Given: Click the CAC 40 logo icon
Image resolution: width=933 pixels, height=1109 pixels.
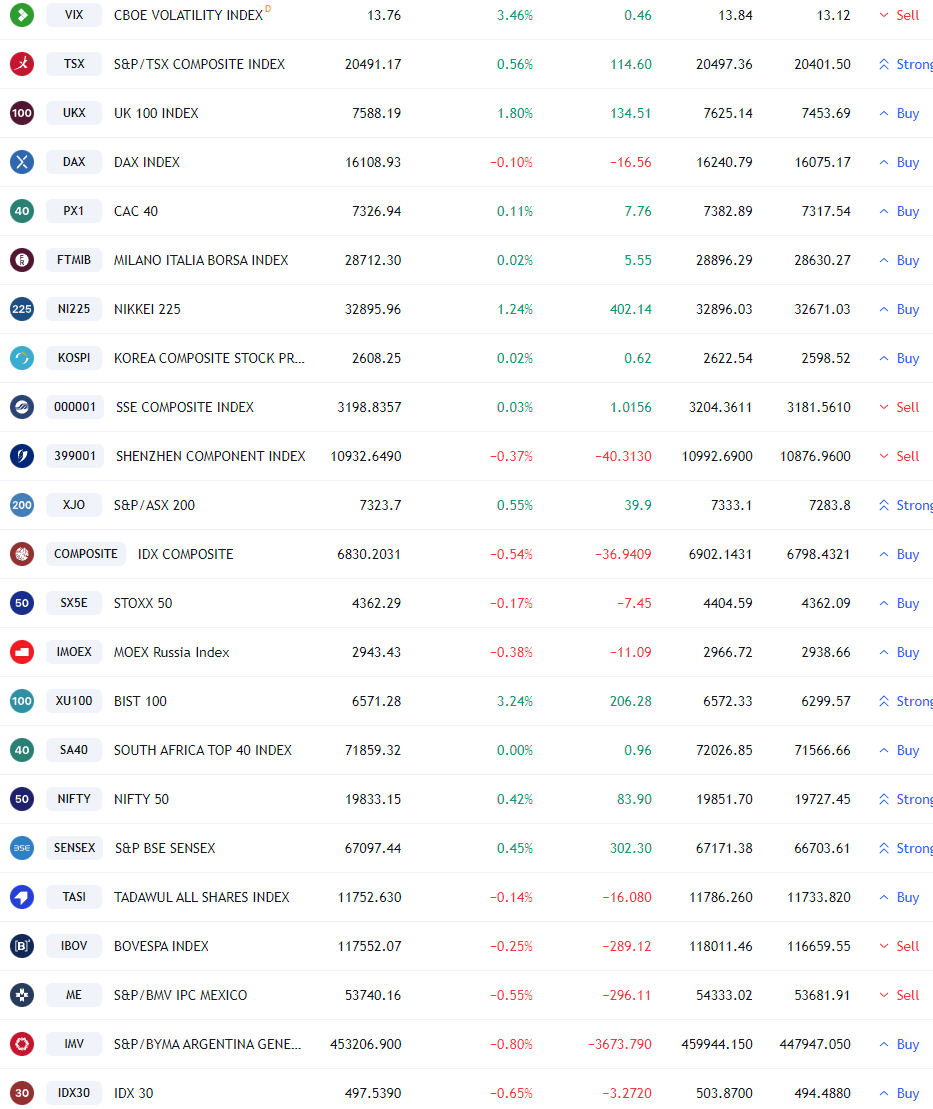Looking at the screenshot, I should [x=22, y=211].
